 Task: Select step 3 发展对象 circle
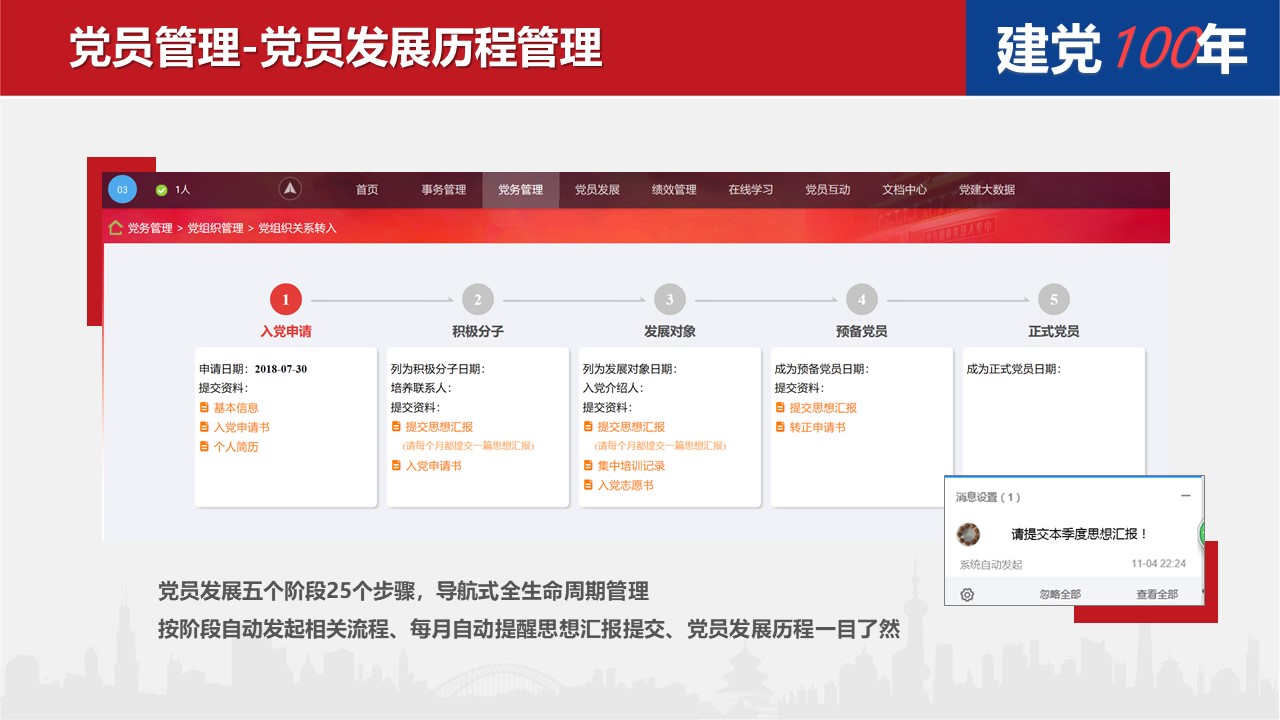pos(670,299)
